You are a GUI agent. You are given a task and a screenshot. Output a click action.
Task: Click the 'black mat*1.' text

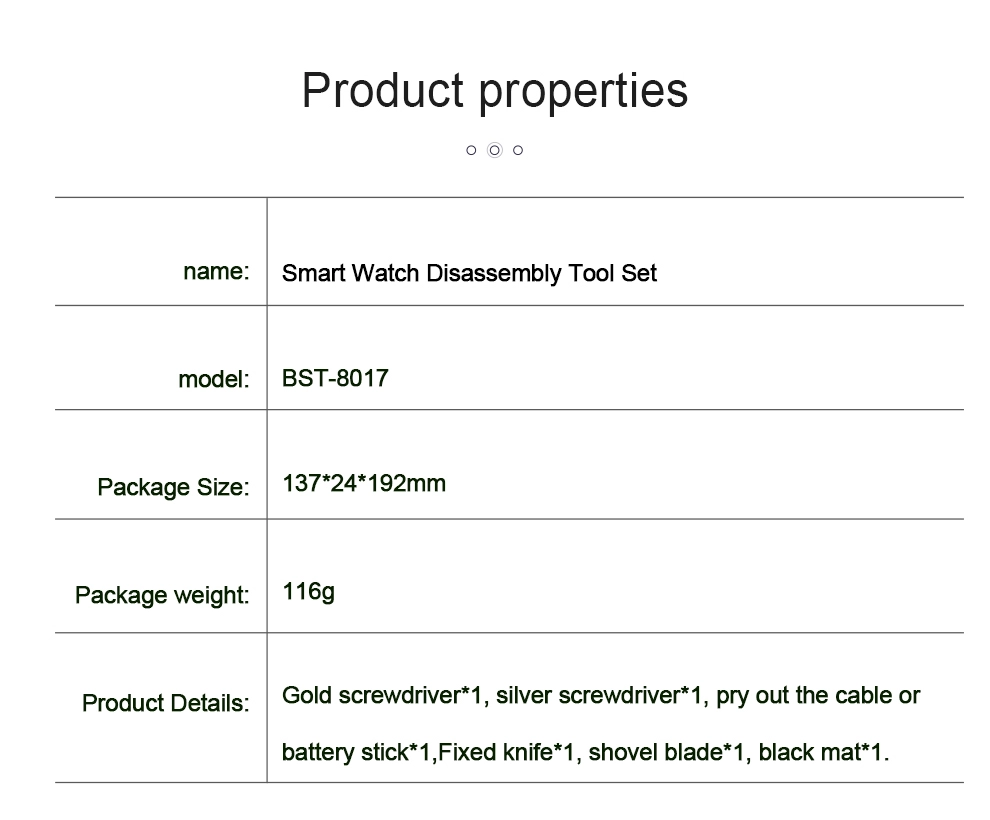[x=824, y=752]
